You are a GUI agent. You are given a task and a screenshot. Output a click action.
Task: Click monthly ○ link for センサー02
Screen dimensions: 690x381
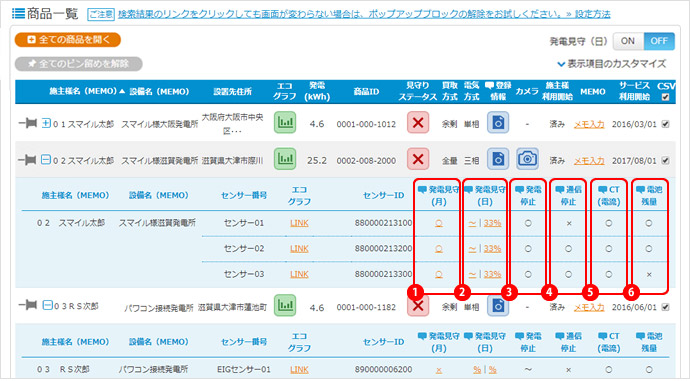click(439, 249)
